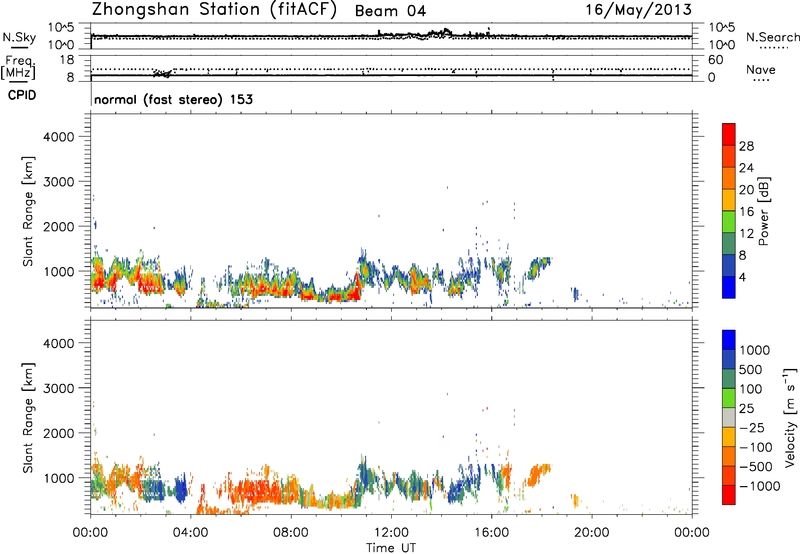Select the 'Beam 04' label
The width and height of the screenshot is (800, 554).
[x=390, y=11]
